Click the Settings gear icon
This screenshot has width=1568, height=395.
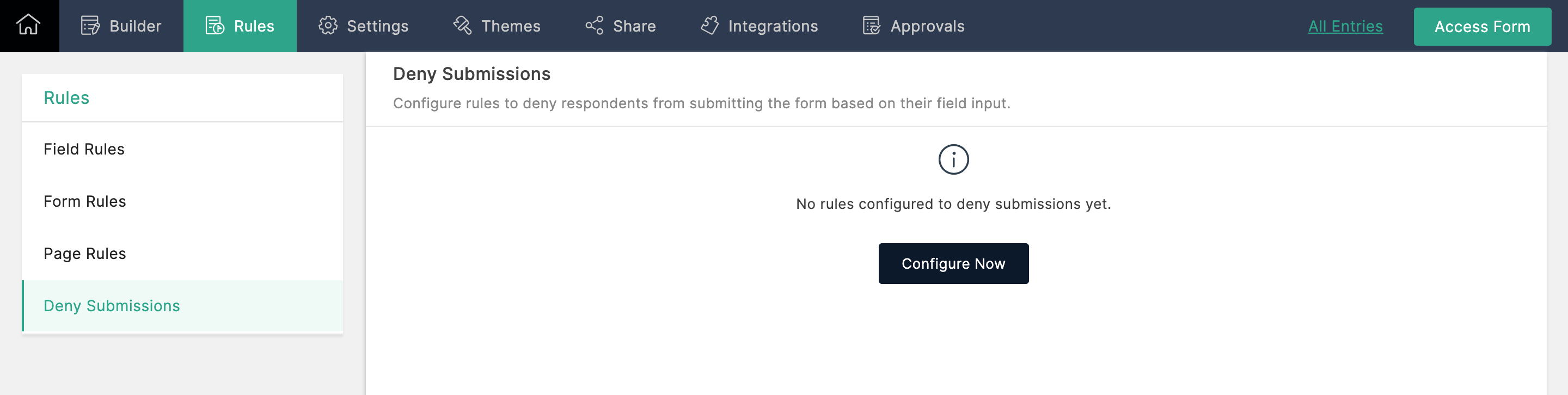click(328, 26)
